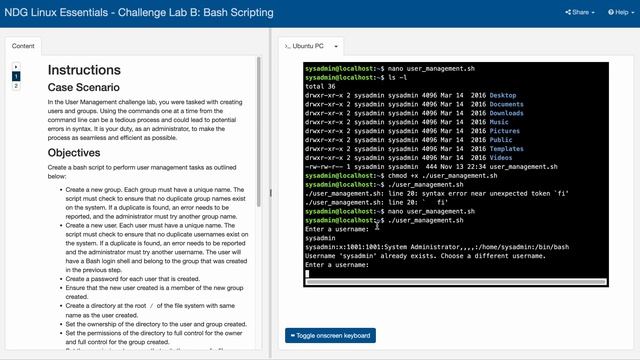The image size is (640, 360).
Task: Click the 'Objectives' heading
Action: [x=74, y=153]
